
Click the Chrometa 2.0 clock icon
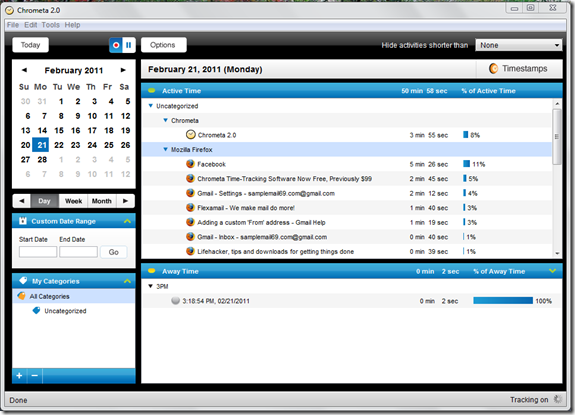click(190, 135)
